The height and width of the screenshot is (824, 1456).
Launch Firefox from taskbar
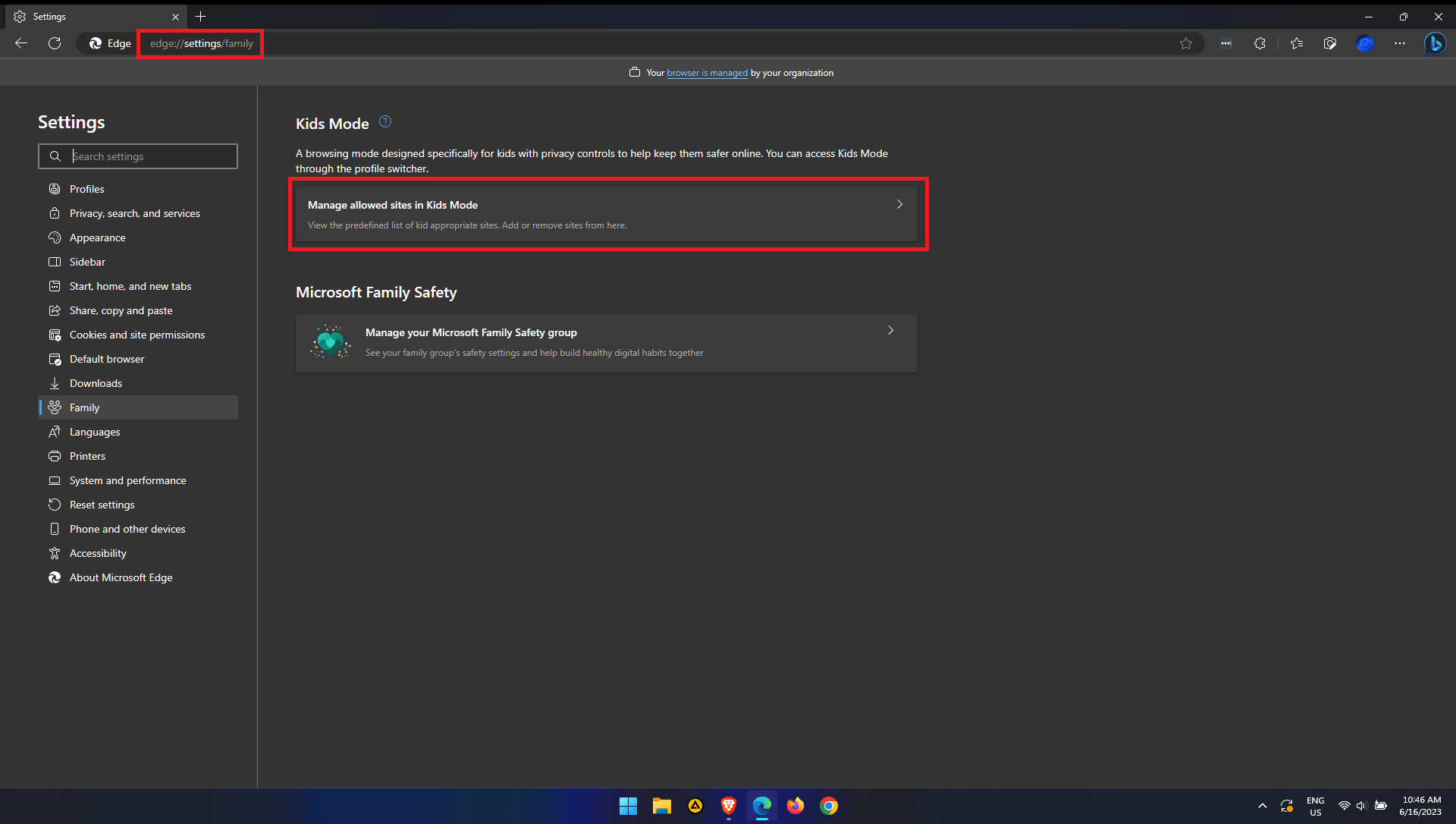point(795,806)
